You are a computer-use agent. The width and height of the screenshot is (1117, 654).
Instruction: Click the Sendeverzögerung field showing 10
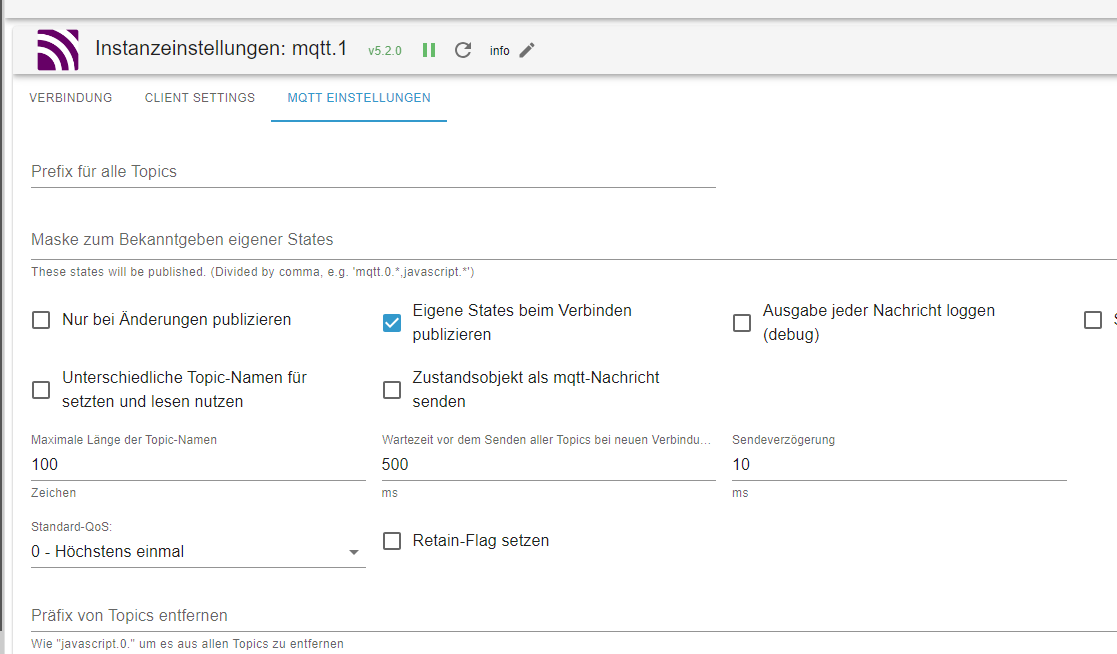(899, 464)
